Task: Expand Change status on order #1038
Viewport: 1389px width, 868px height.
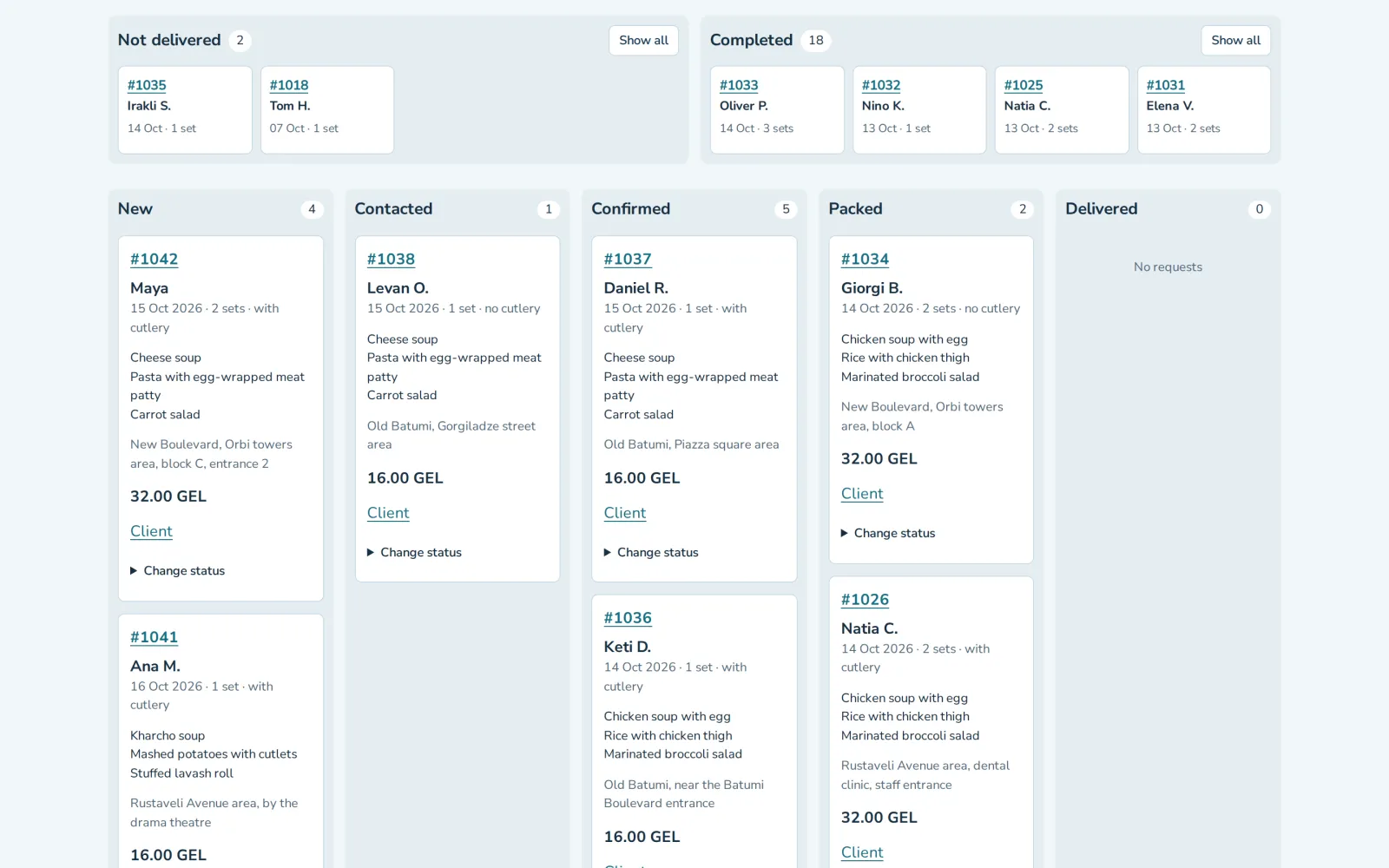Action: (x=415, y=552)
